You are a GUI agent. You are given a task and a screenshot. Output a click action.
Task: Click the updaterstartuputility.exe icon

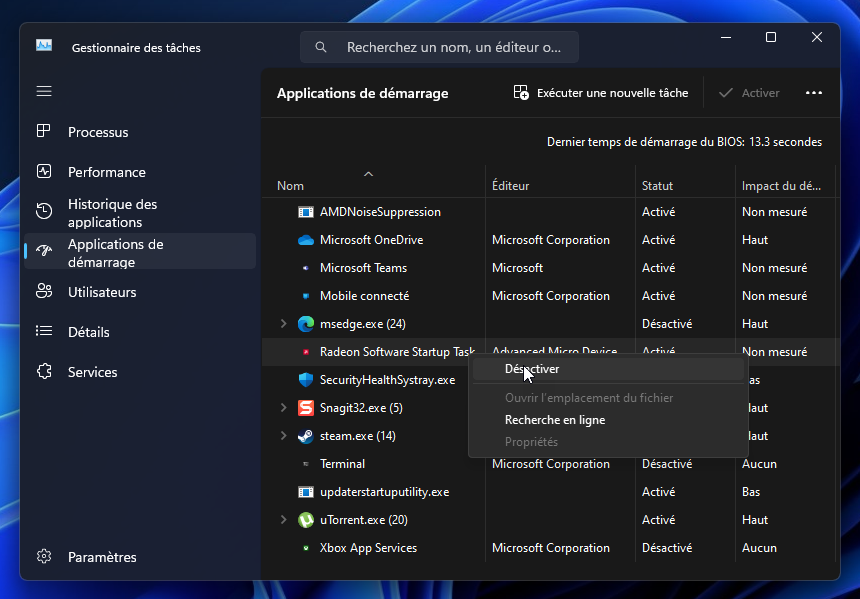(305, 491)
